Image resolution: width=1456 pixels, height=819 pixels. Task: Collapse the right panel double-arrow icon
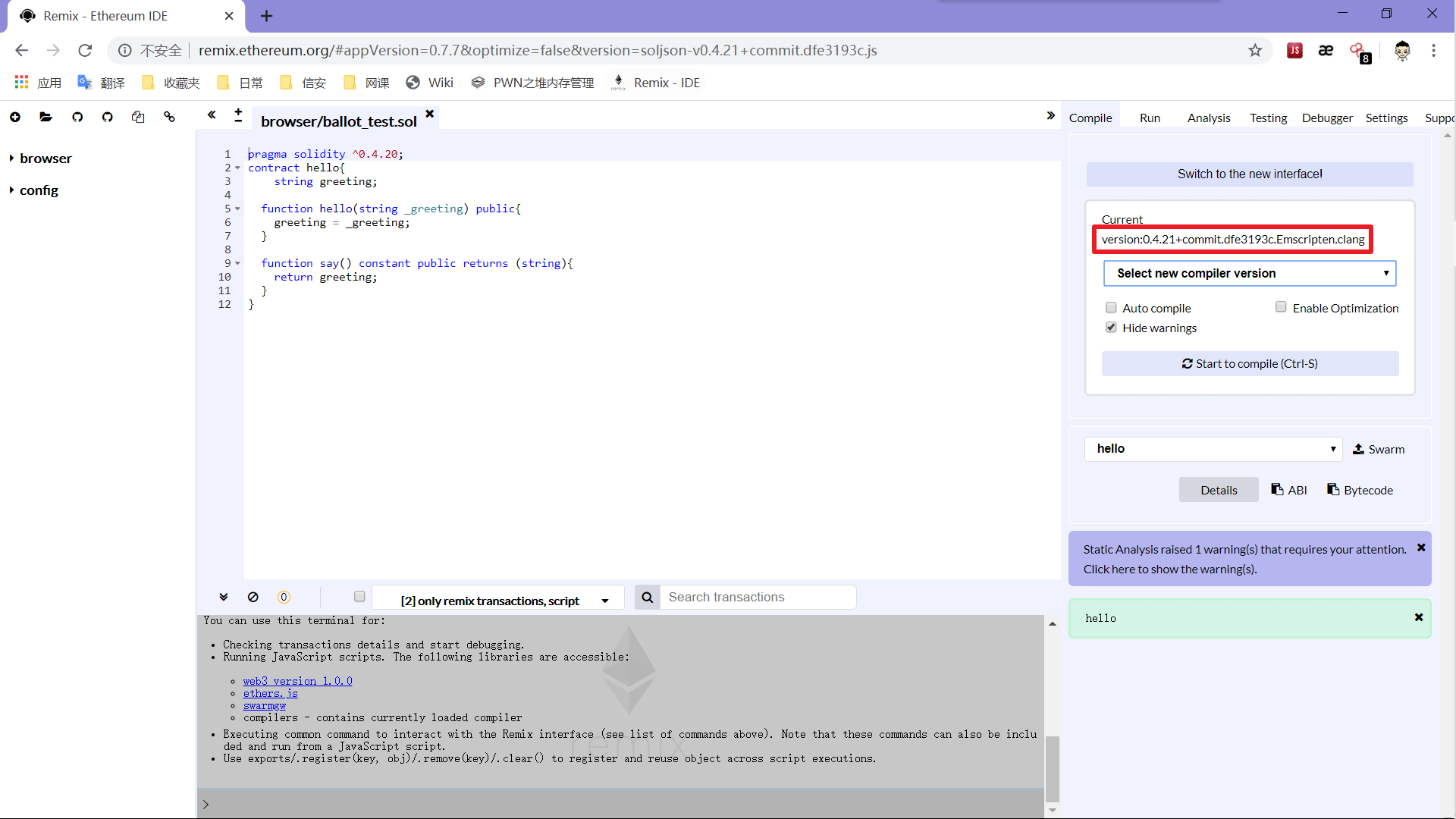tap(1050, 115)
